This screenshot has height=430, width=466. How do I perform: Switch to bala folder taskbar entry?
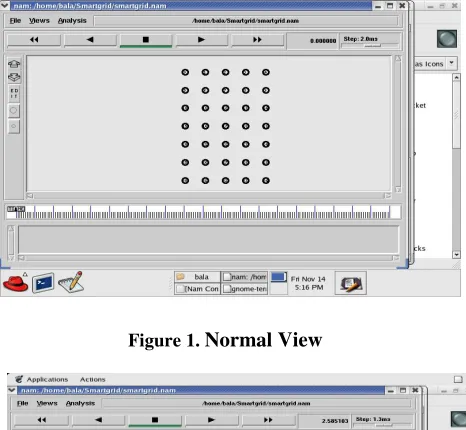(197, 277)
